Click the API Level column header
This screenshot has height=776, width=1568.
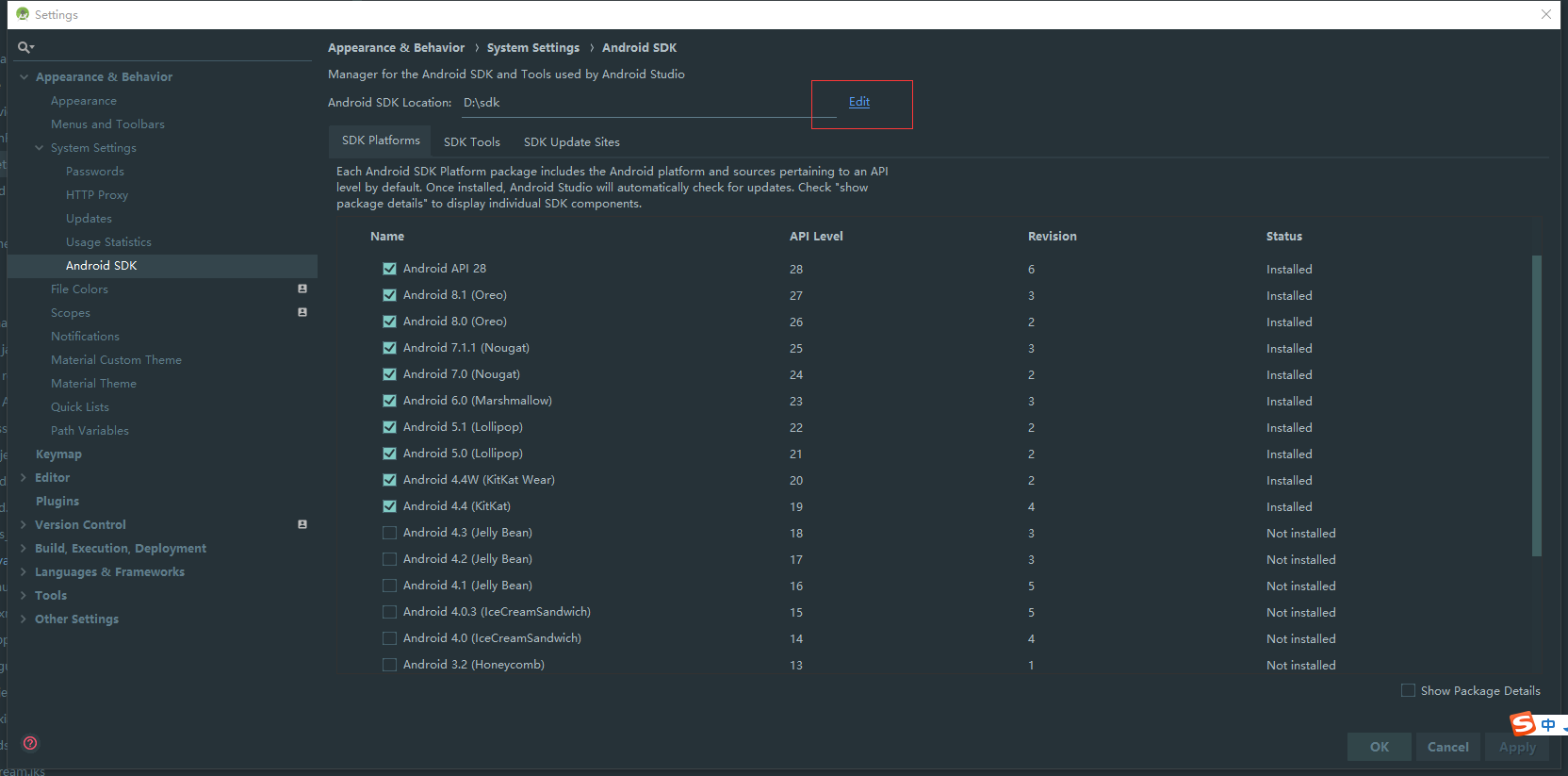pos(816,237)
